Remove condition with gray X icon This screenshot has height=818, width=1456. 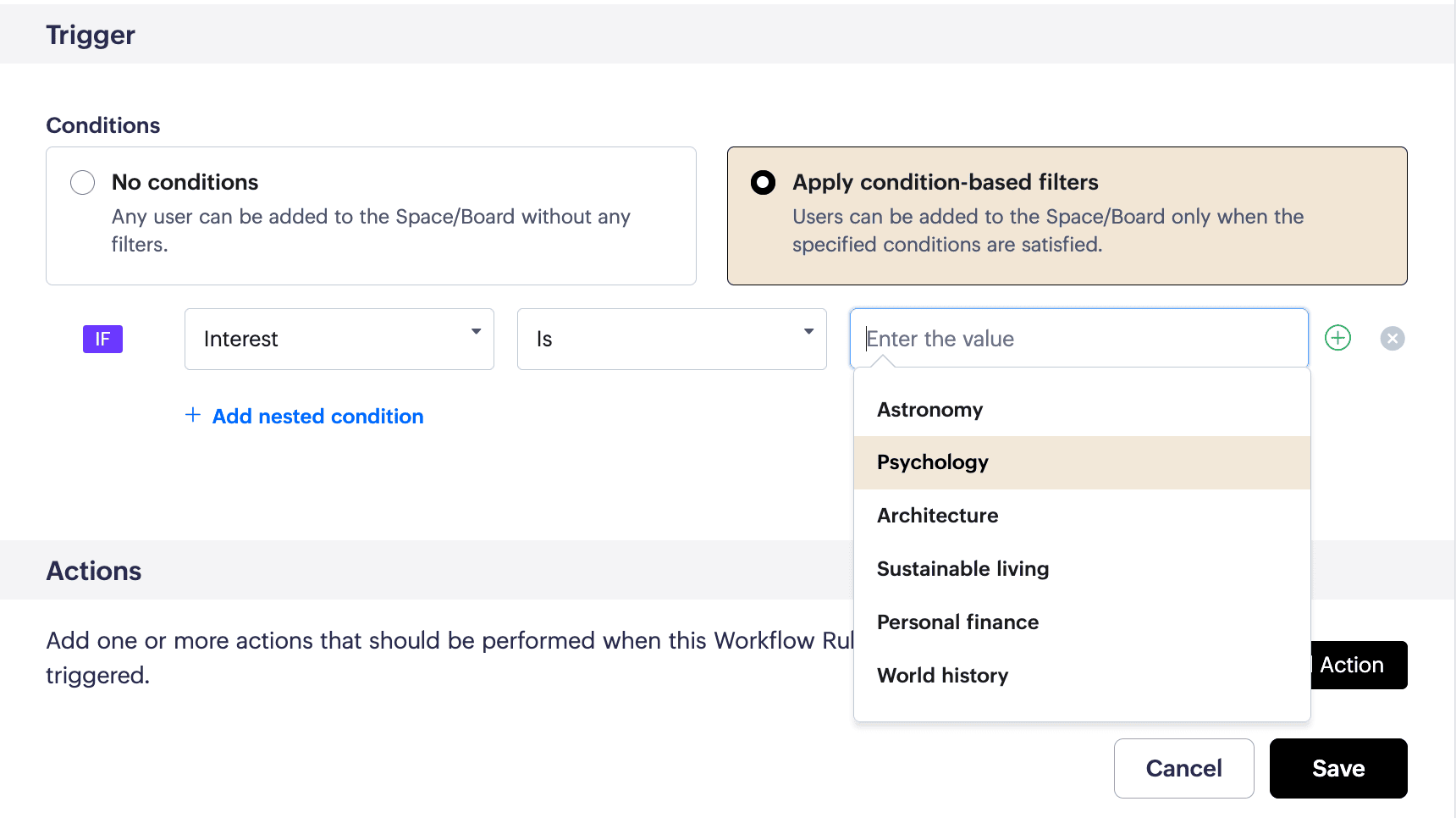[1393, 339]
